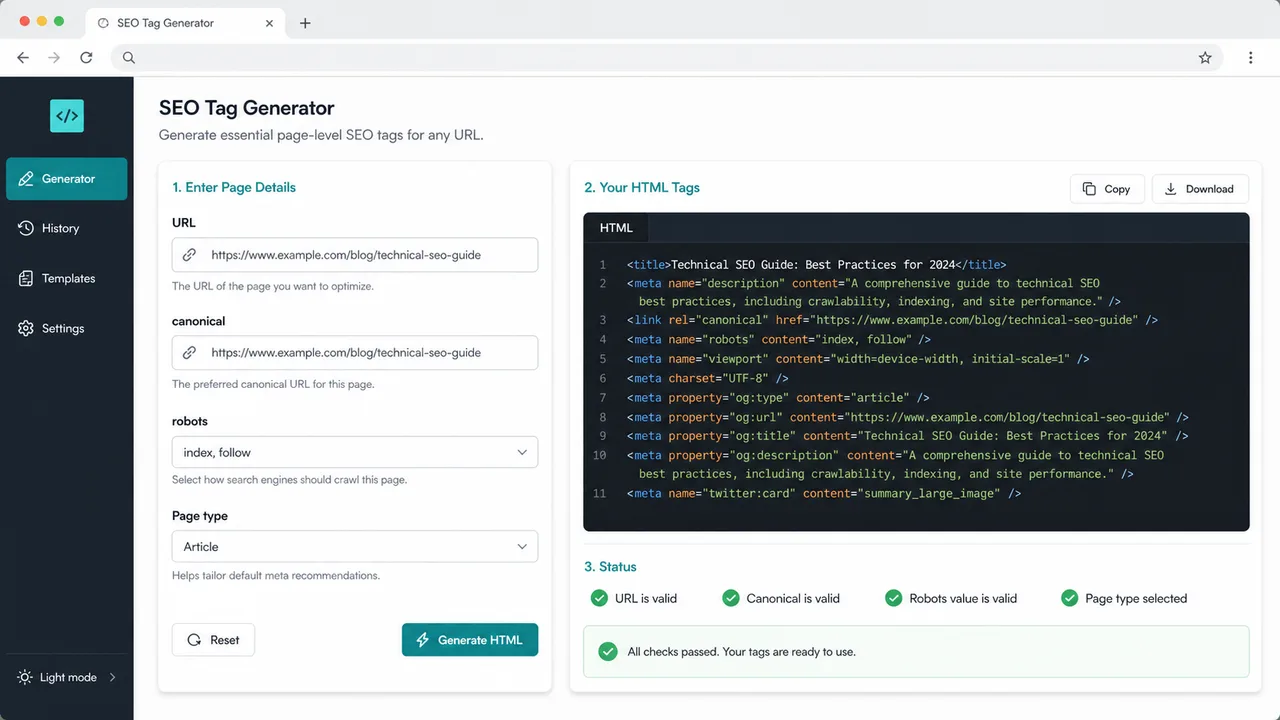
Task: Open the browser three-dot menu
Action: click(1250, 58)
